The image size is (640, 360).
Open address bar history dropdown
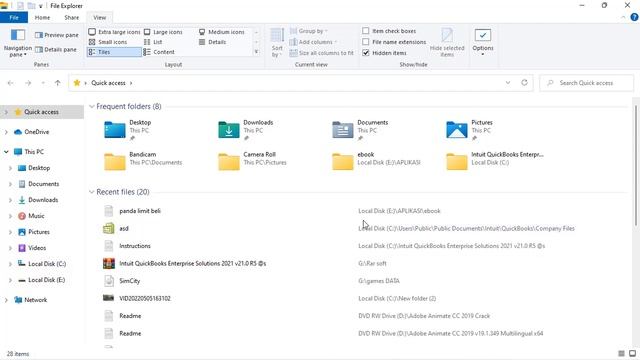click(x=508, y=83)
